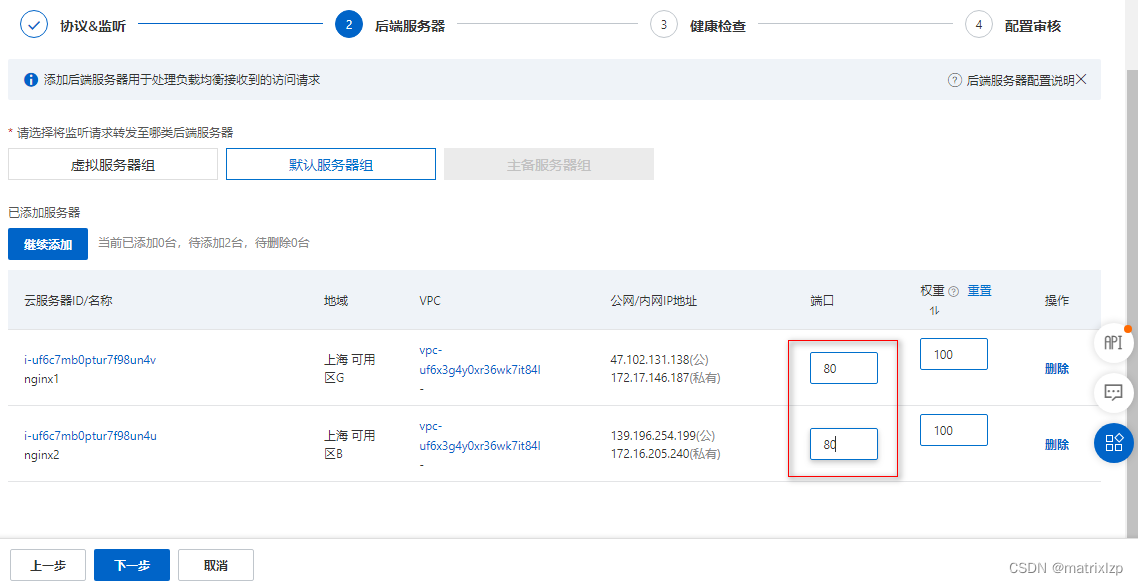Click the 重置 link to reset weights
The height and width of the screenshot is (585, 1138).
(x=978, y=290)
